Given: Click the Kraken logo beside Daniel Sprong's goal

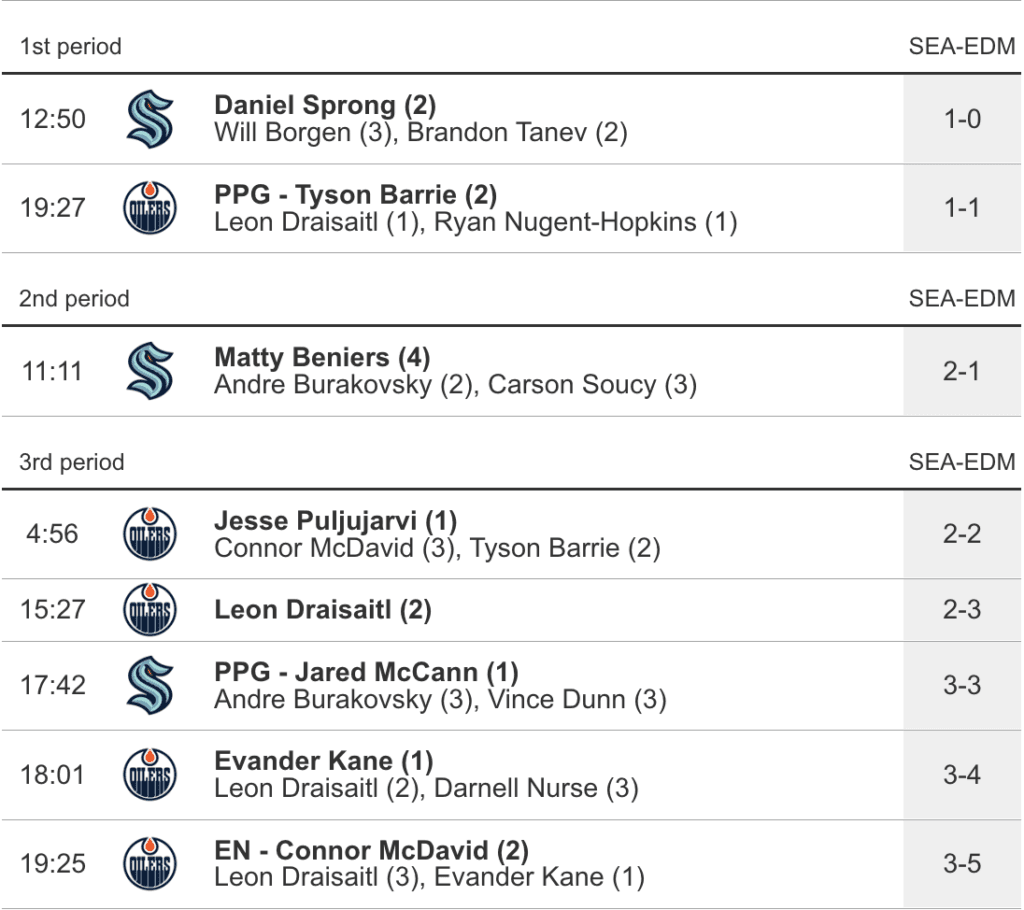Looking at the screenshot, I should 150,119.
